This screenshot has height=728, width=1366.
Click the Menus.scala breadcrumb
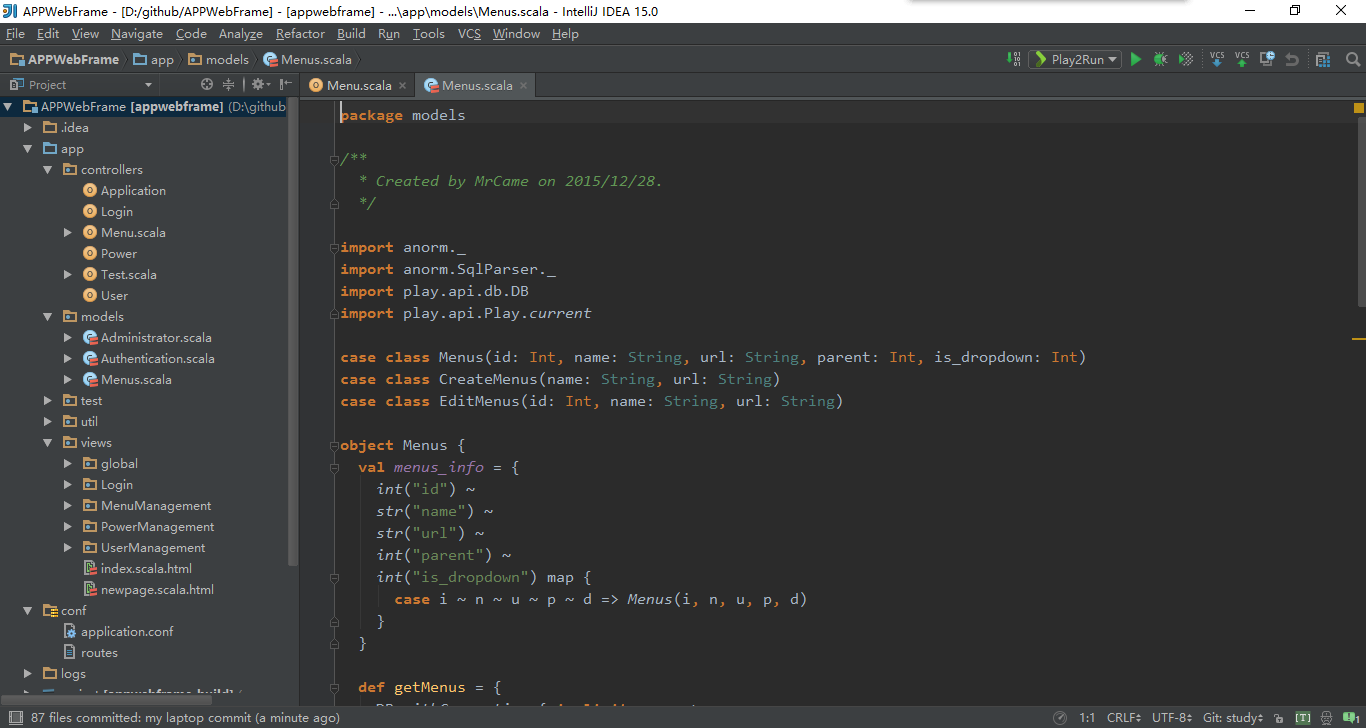(307, 60)
